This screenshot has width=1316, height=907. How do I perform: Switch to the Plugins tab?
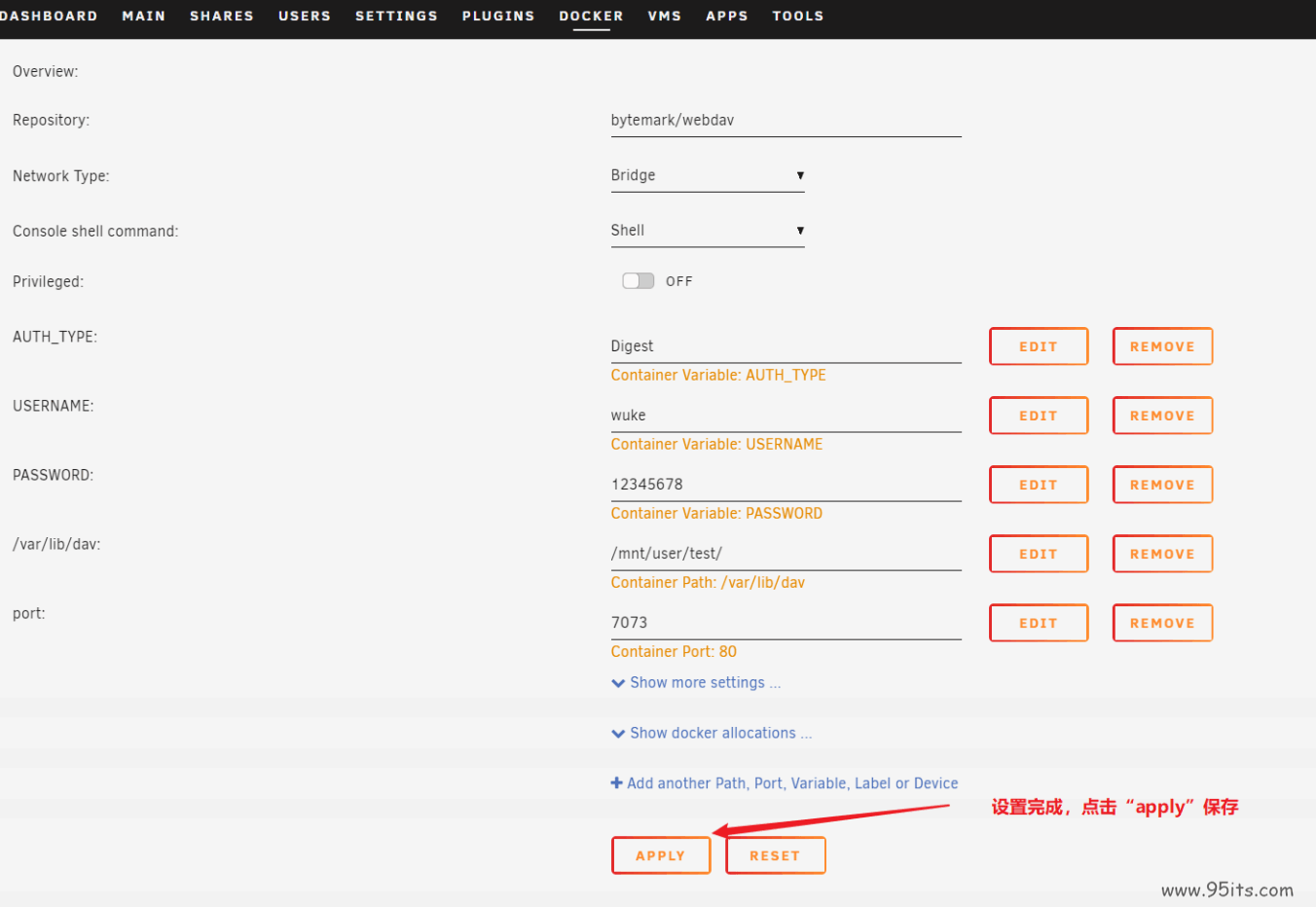click(498, 16)
